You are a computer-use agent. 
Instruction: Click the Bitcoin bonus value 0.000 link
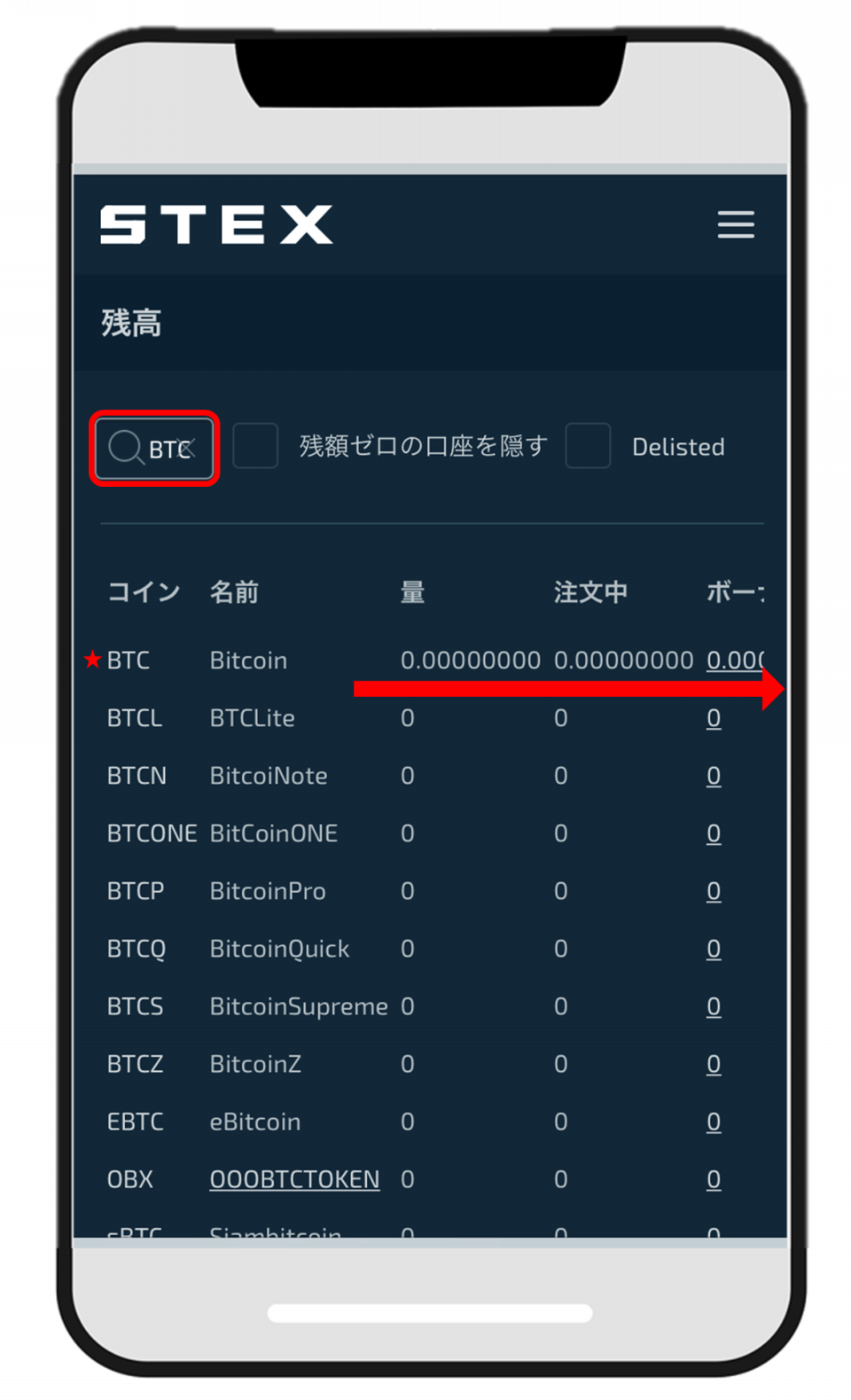736,661
